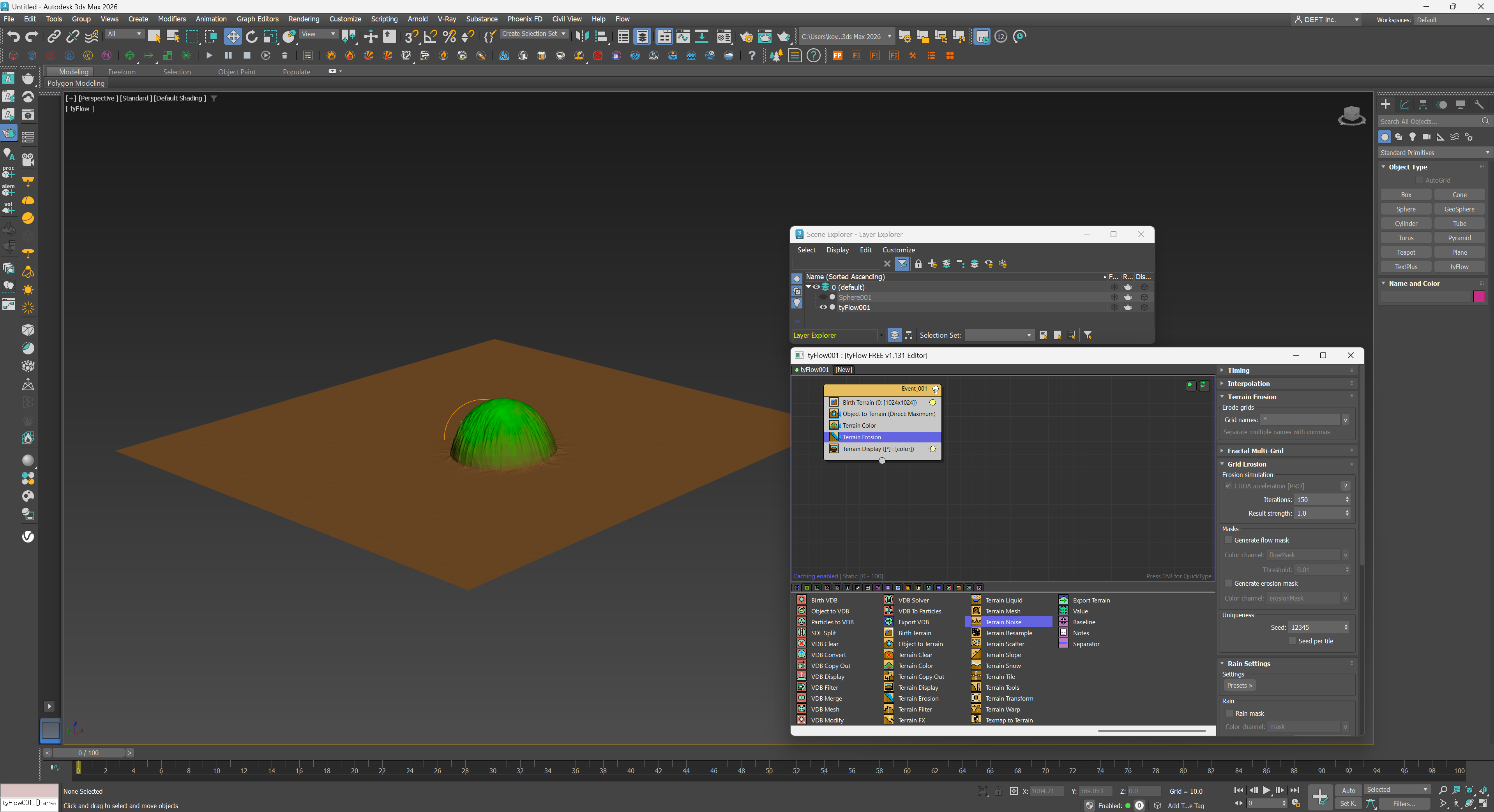
Task: Switch to the Freeform ribbon tab
Action: point(122,72)
